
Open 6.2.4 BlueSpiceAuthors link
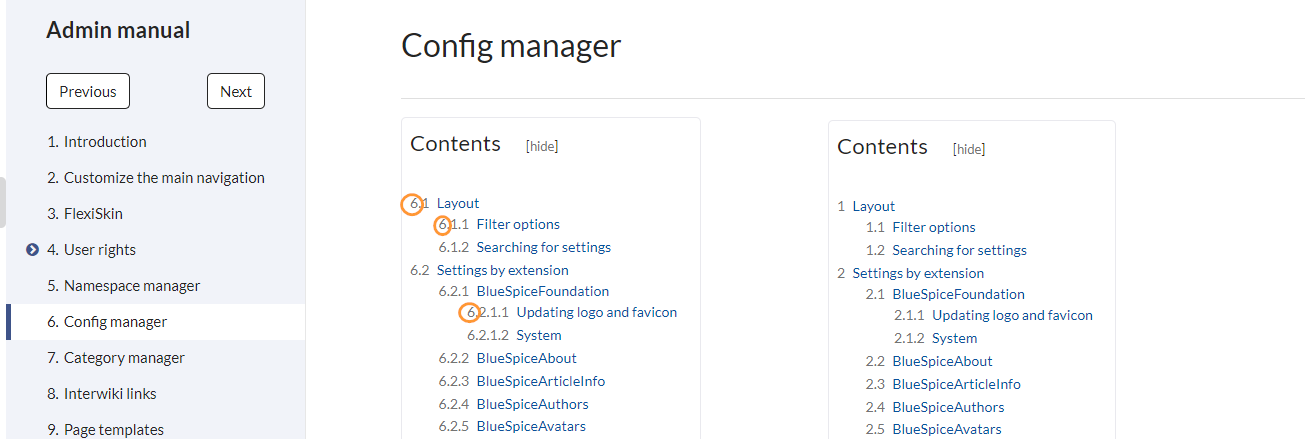click(513, 405)
